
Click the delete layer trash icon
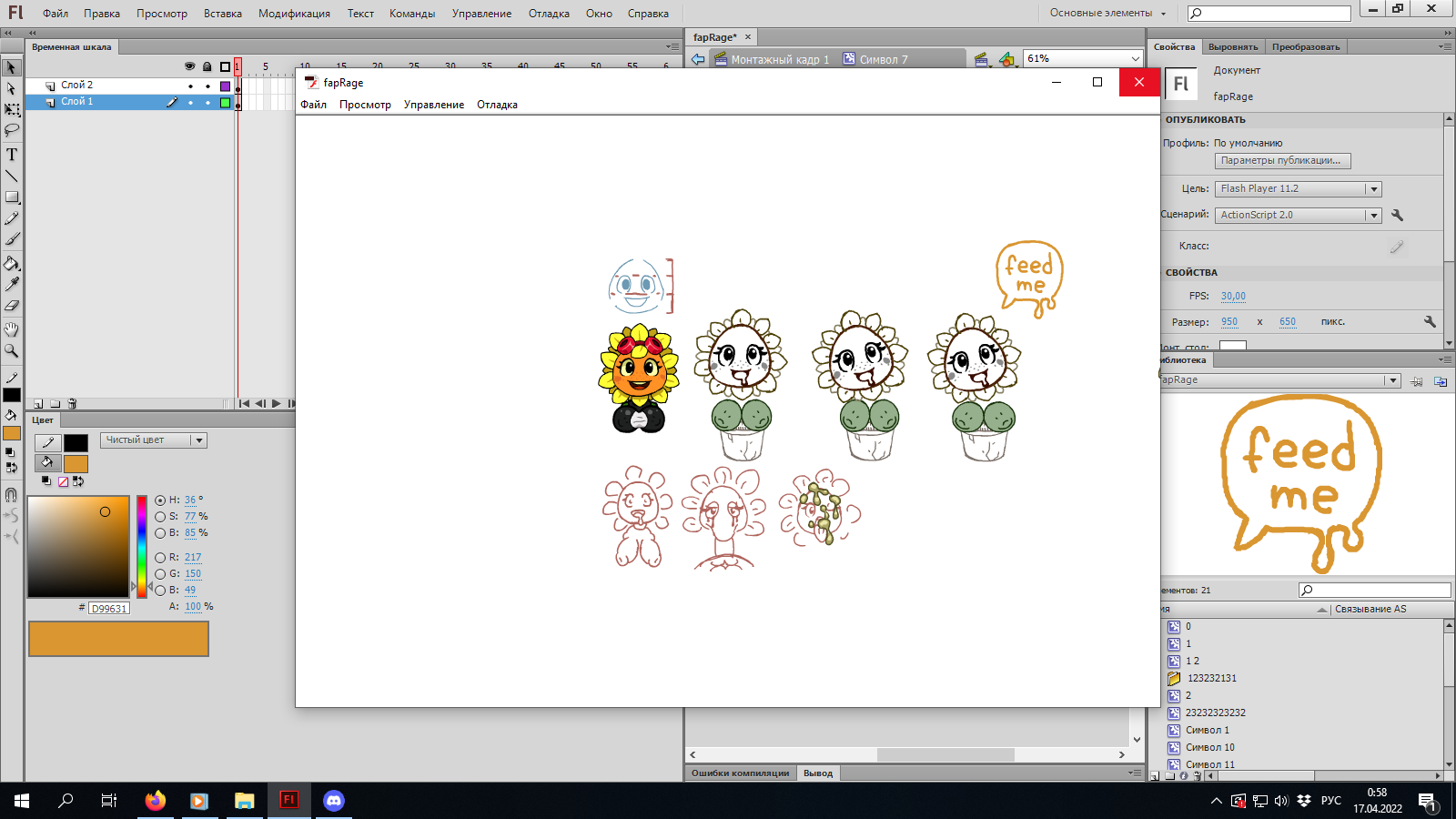[x=72, y=403]
